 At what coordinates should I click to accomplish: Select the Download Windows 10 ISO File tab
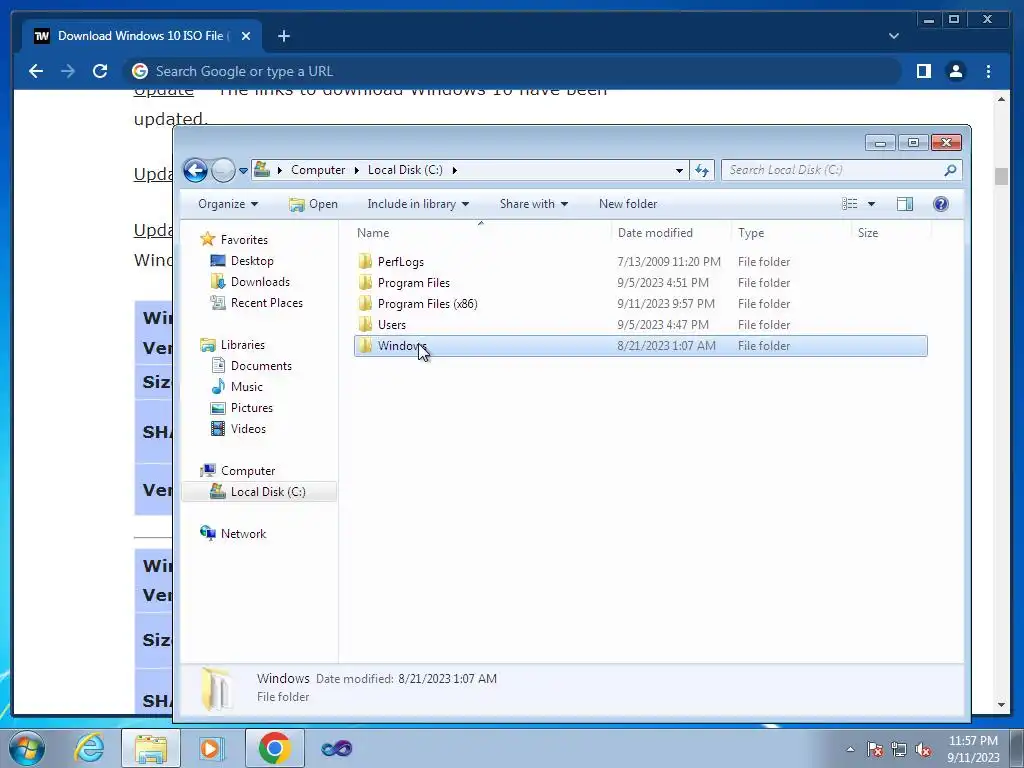(x=142, y=36)
